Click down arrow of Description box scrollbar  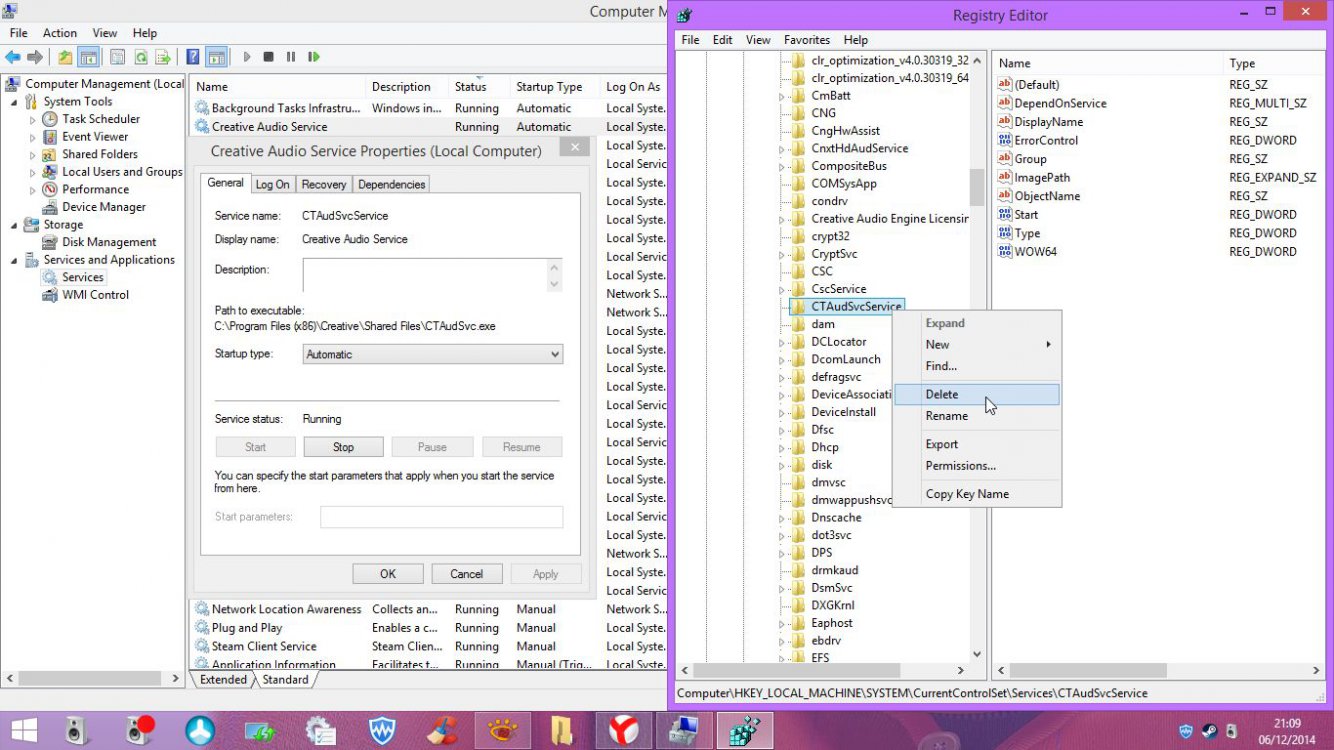pos(554,284)
